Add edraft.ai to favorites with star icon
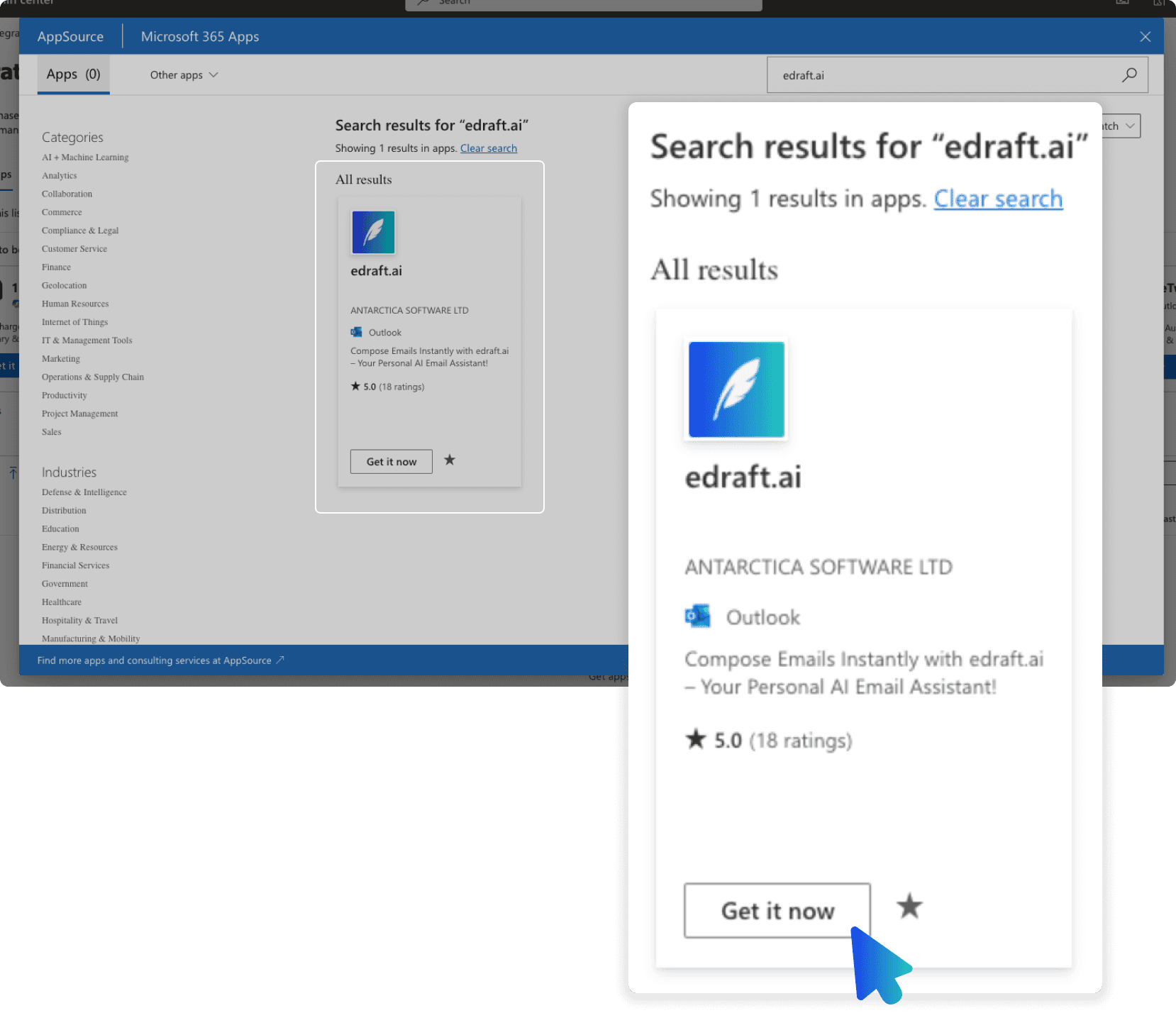The height and width of the screenshot is (1013, 1176). click(x=450, y=460)
